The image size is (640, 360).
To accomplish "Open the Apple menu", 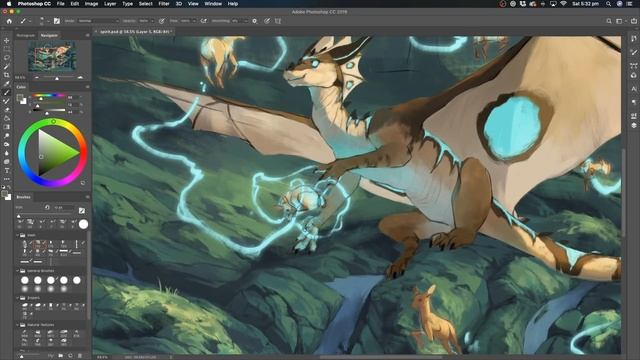I will tap(9, 4).
